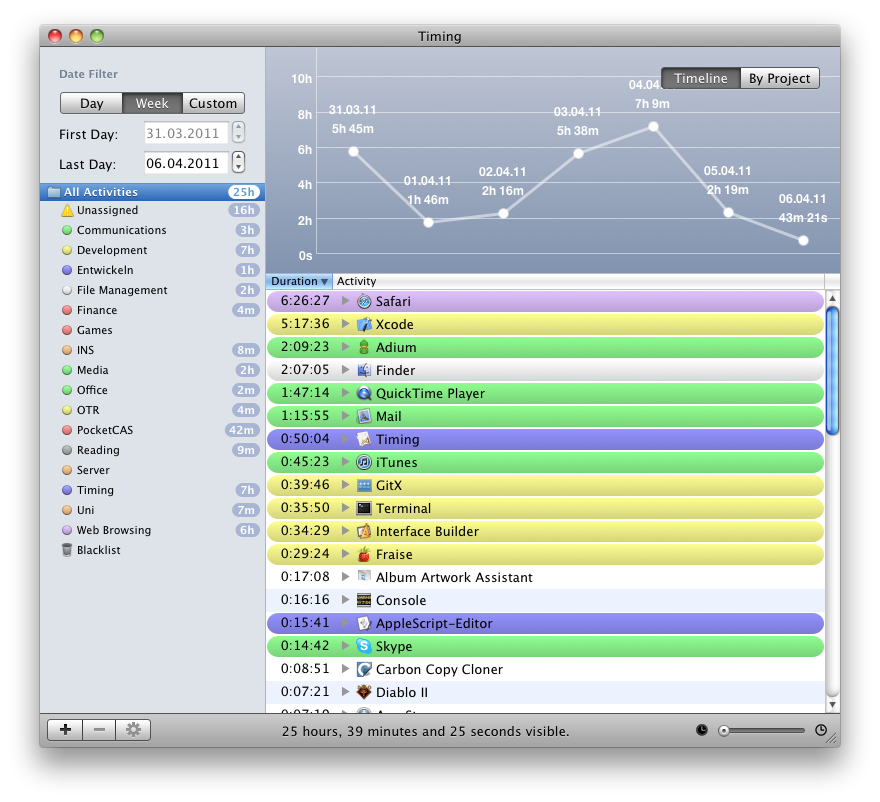This screenshot has width=880, height=802.
Task: Open the gear settings menu
Action: click(133, 730)
